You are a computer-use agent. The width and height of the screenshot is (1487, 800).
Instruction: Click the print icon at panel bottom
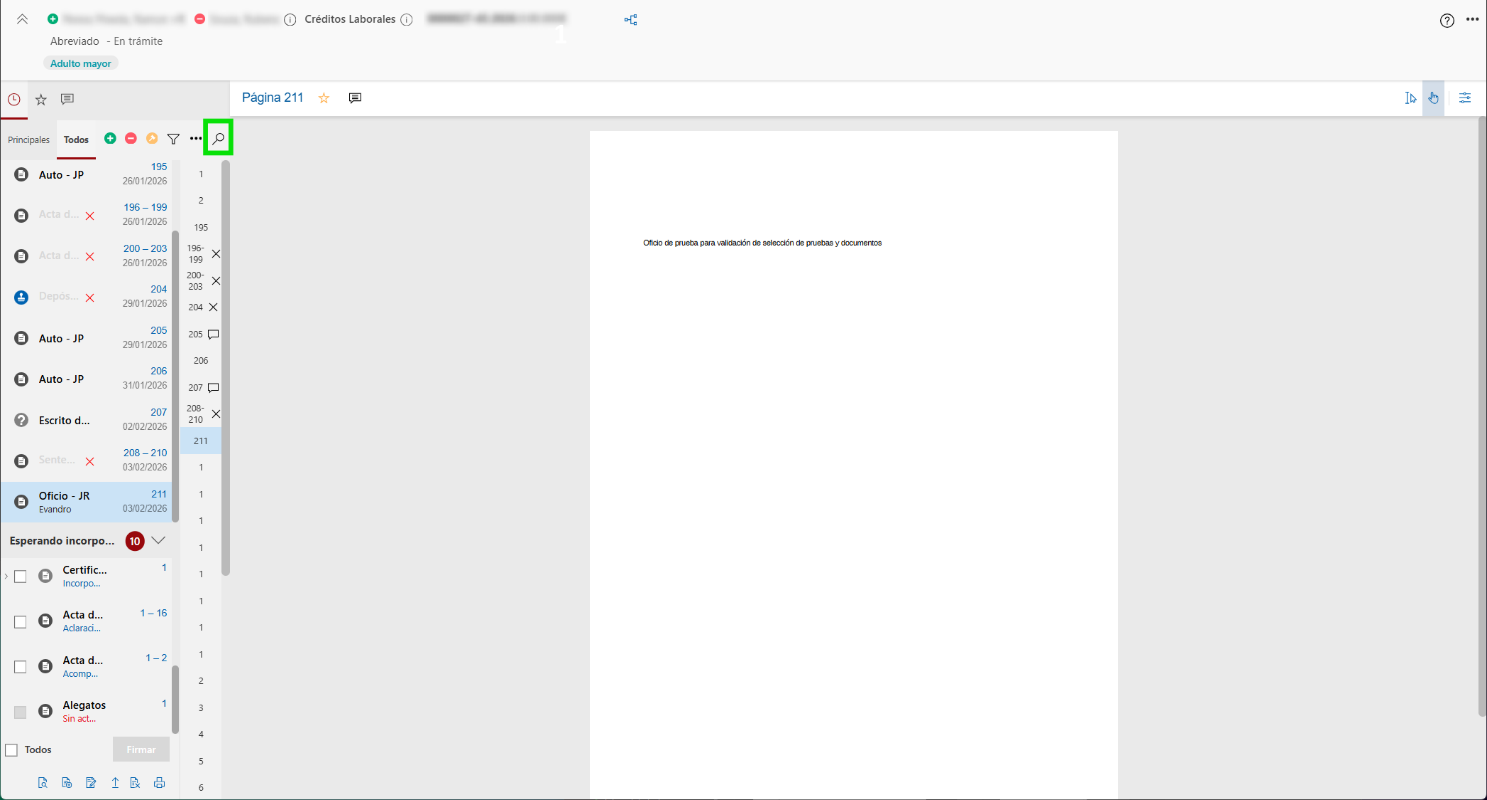click(x=158, y=783)
